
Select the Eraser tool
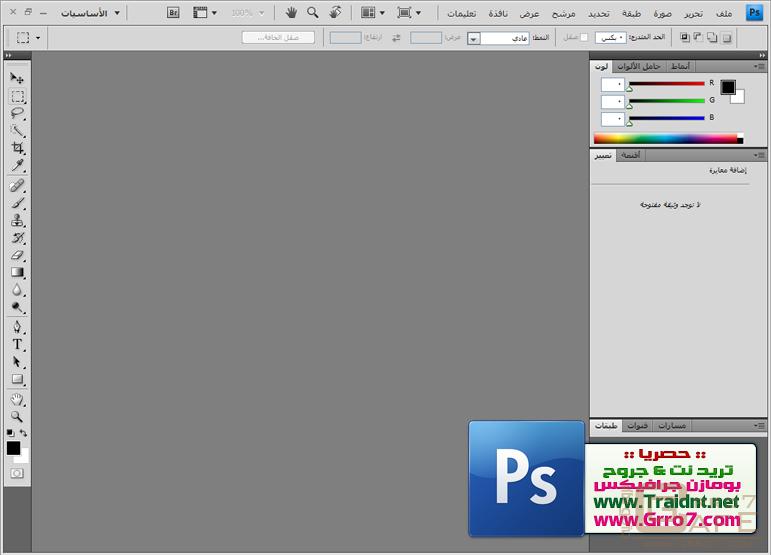pos(17,255)
